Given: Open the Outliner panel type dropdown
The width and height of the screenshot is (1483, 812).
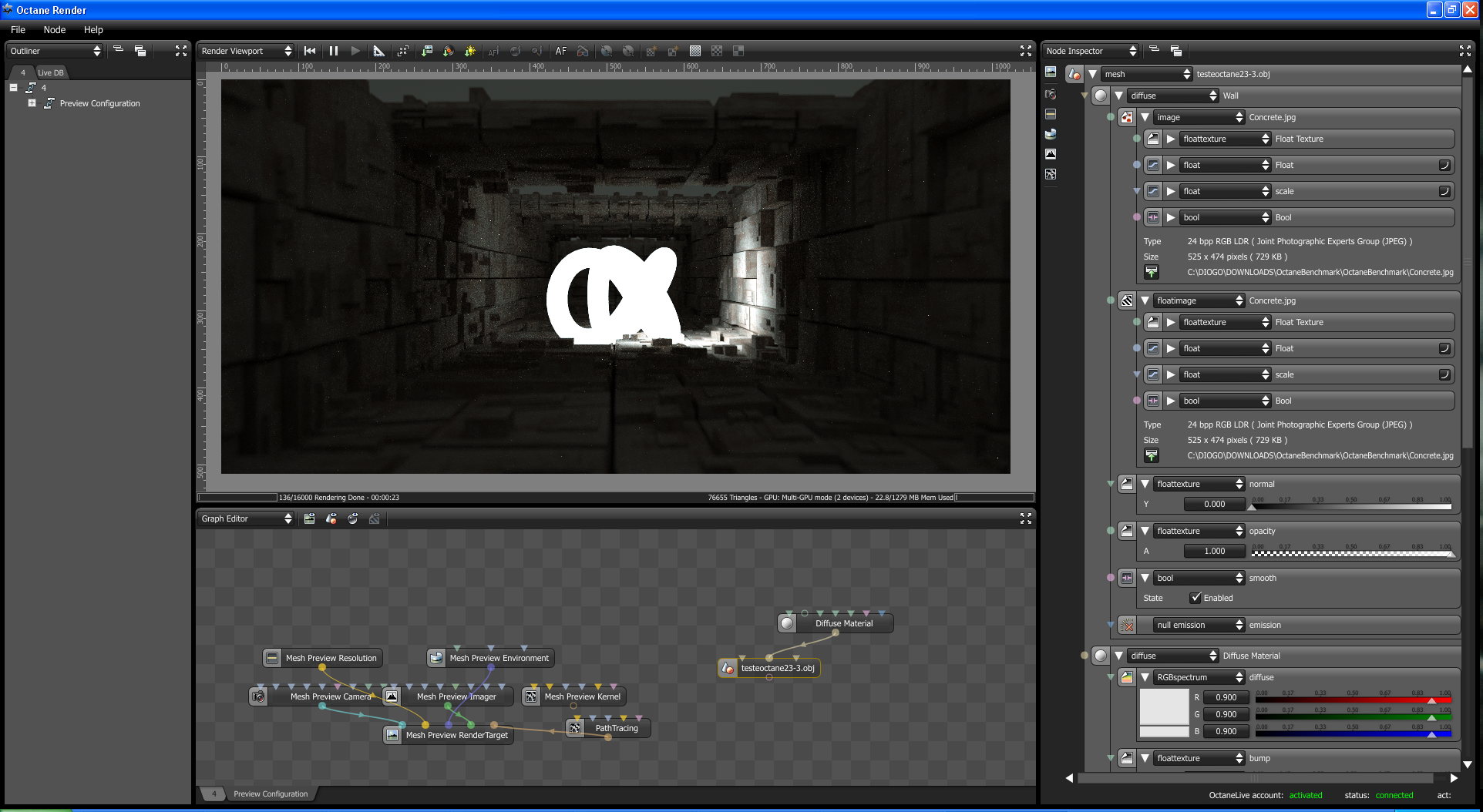Looking at the screenshot, I should (x=55, y=51).
